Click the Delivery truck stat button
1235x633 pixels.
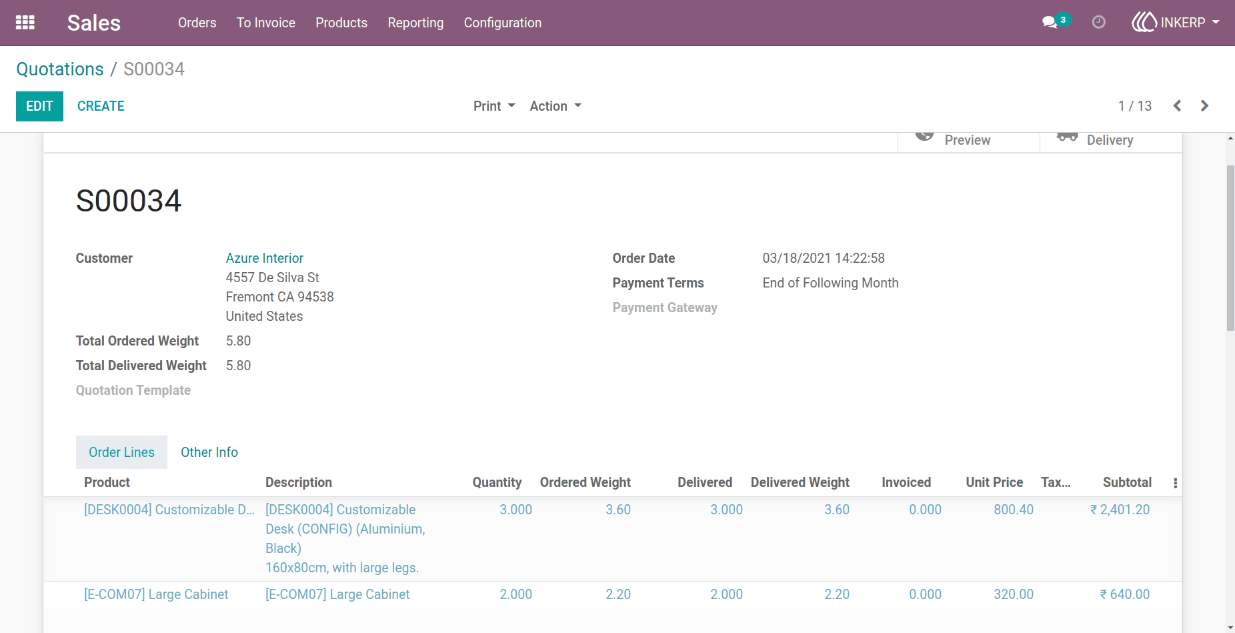(x=1111, y=140)
